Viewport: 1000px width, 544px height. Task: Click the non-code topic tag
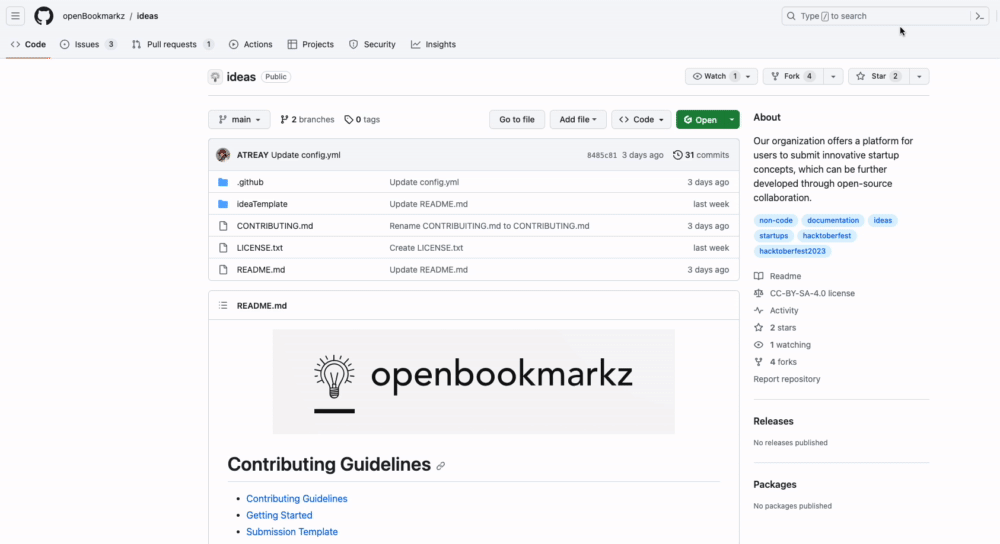click(776, 221)
